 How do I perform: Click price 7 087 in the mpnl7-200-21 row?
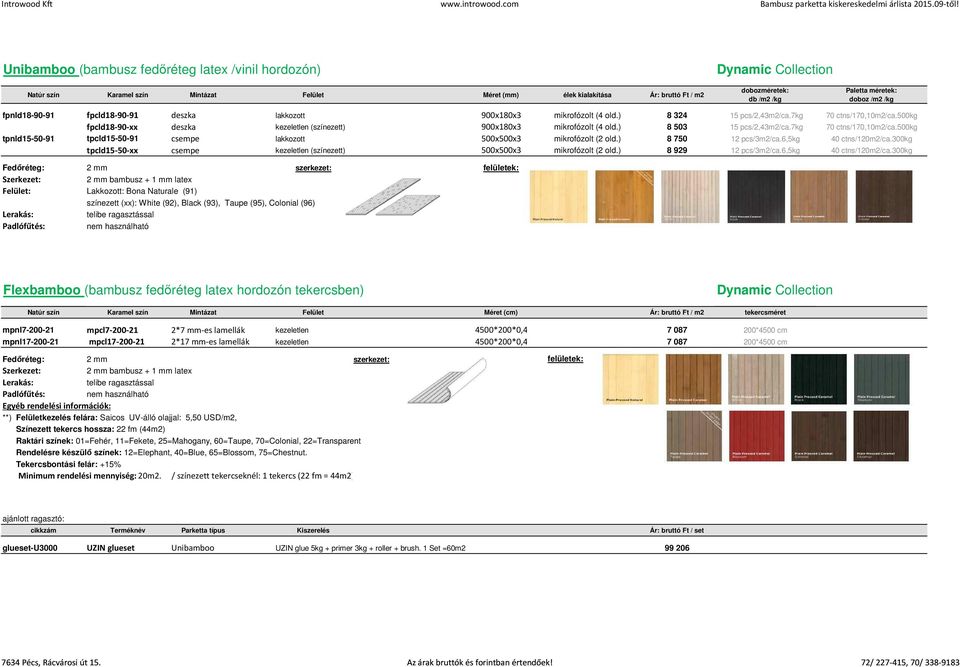677,330
